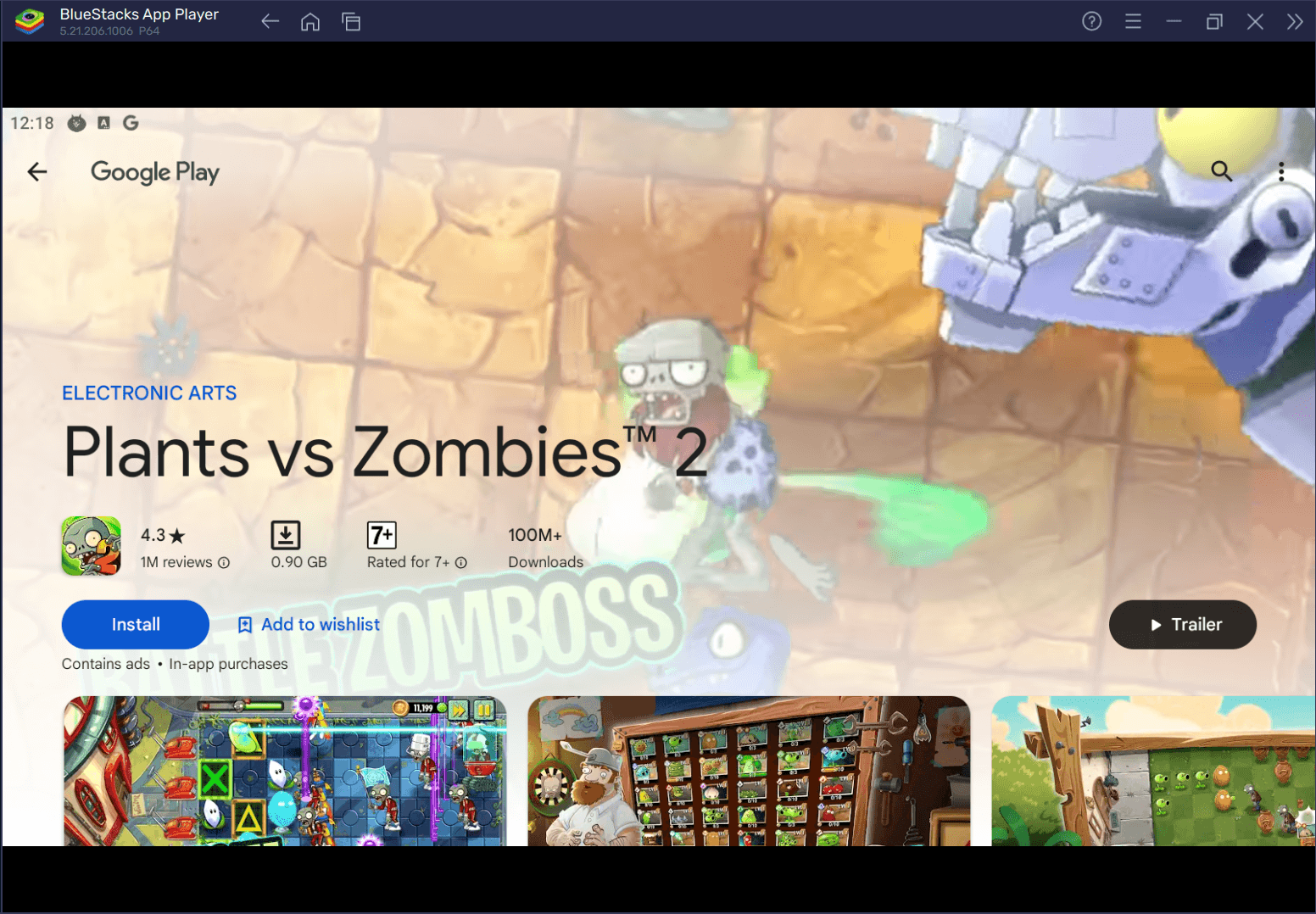The width and height of the screenshot is (1316, 914).
Task: Open BlueStacks help icon
Action: click(x=1092, y=21)
